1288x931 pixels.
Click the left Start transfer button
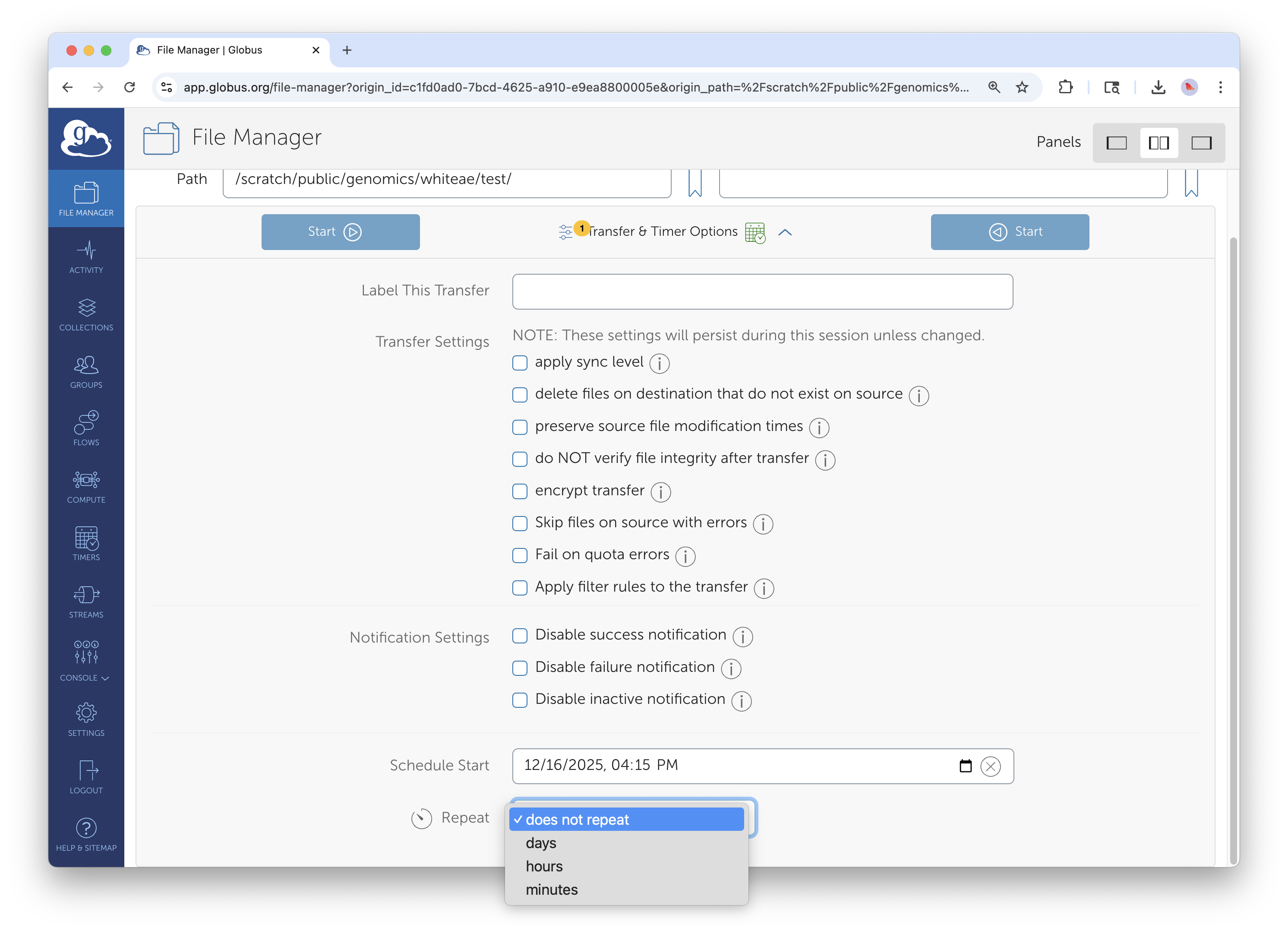pyautogui.click(x=340, y=232)
